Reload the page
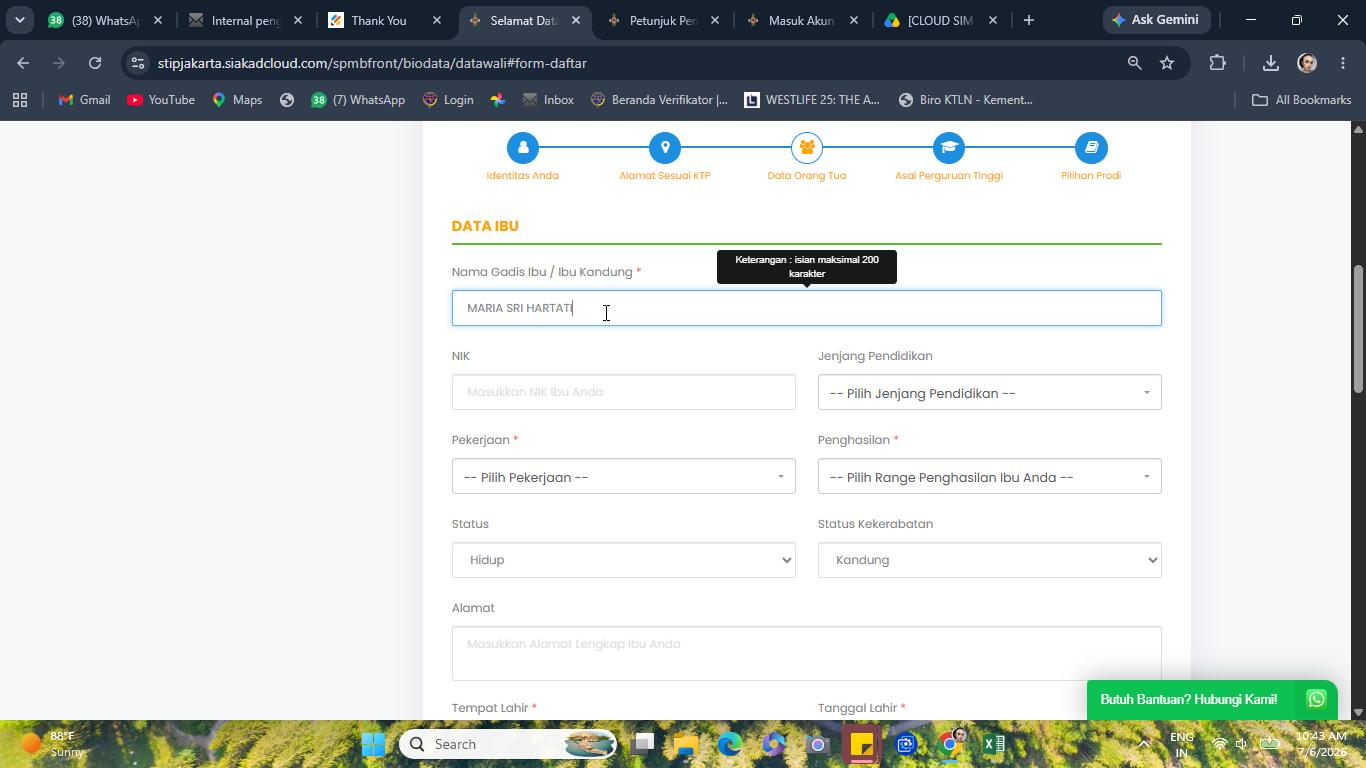Image resolution: width=1366 pixels, height=768 pixels. (x=95, y=63)
